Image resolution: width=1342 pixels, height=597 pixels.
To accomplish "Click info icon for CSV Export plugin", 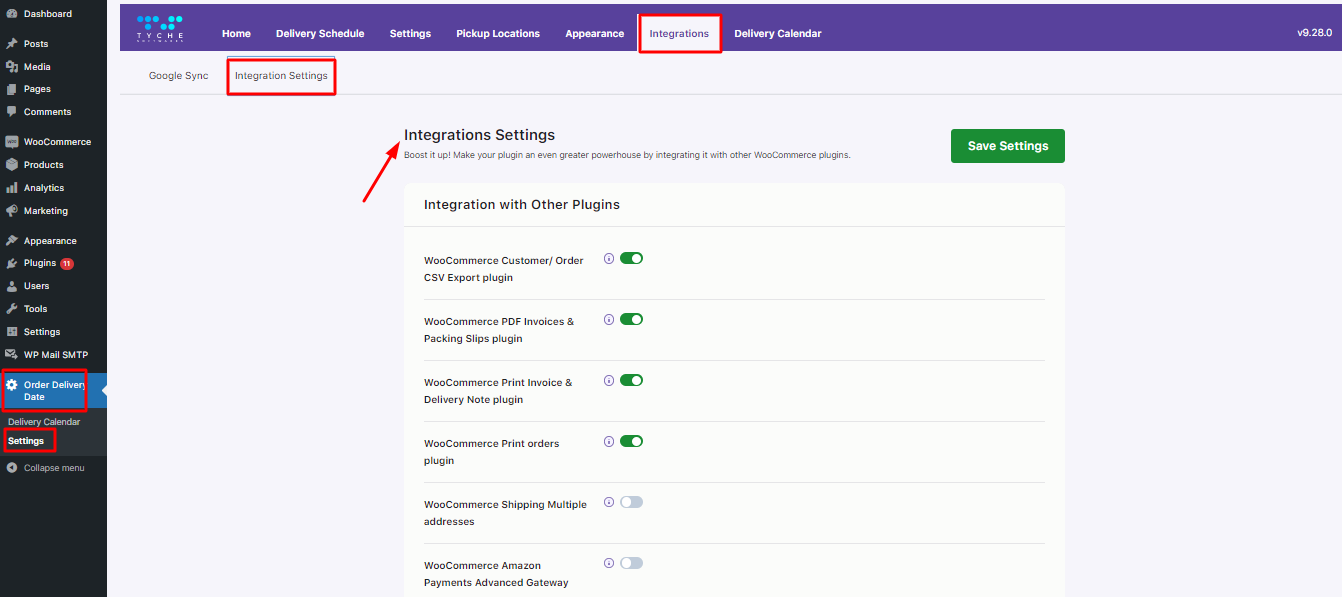I will (609, 258).
